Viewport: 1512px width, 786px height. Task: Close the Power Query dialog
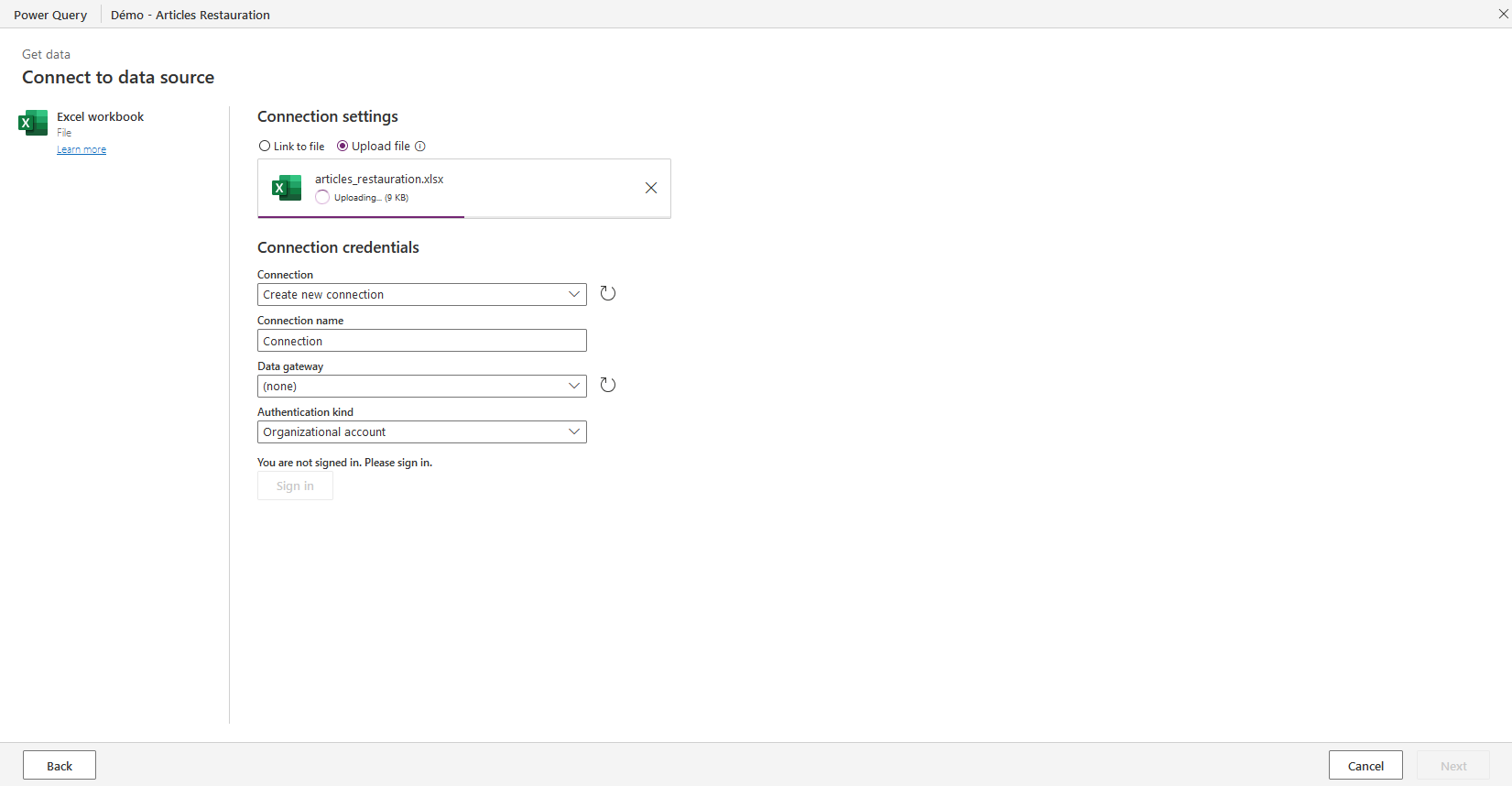point(1503,14)
